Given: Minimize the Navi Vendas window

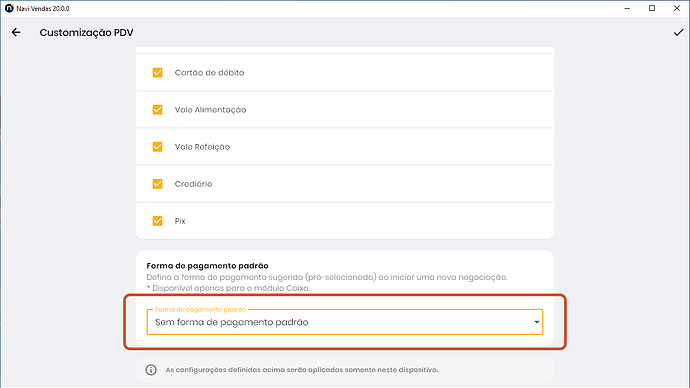Looking at the screenshot, I should pyautogui.click(x=628, y=8).
